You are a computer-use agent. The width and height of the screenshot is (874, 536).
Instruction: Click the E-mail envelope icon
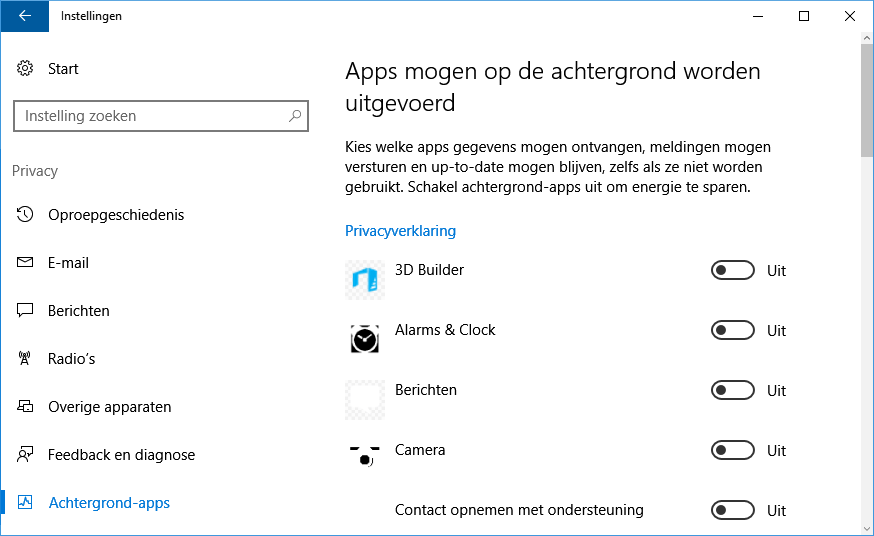[26, 263]
